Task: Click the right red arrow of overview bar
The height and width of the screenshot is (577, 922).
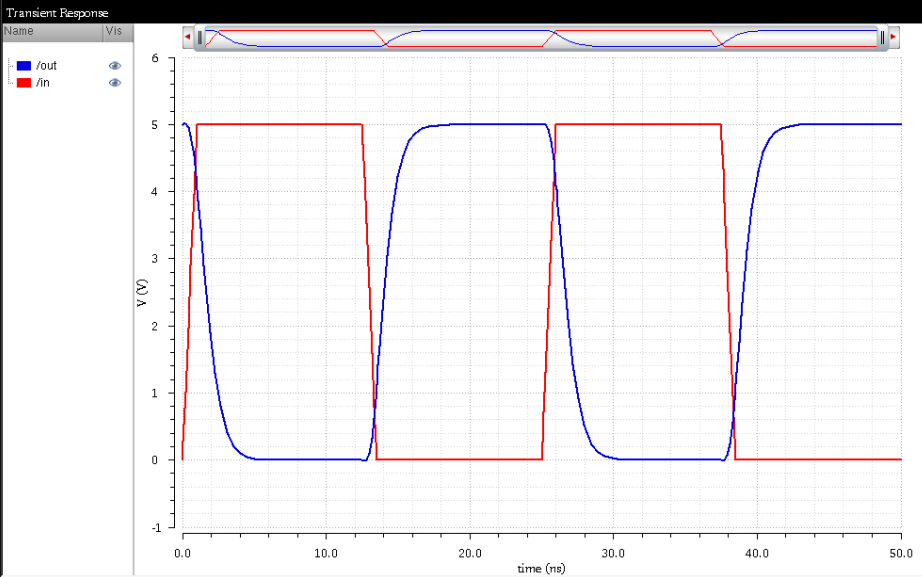Action: click(x=893, y=37)
